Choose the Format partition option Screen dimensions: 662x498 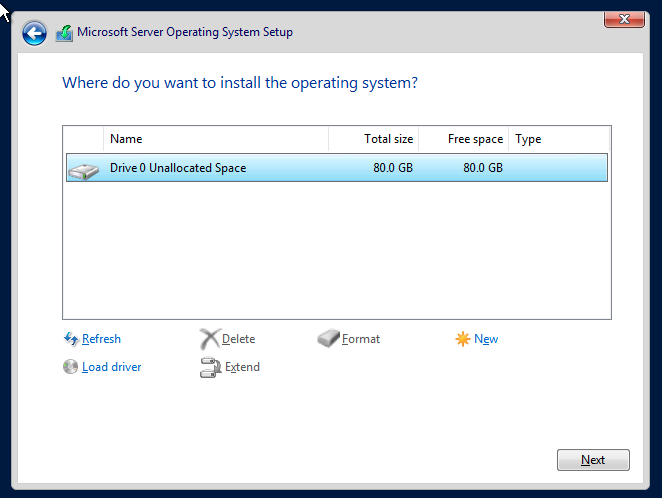pos(361,339)
